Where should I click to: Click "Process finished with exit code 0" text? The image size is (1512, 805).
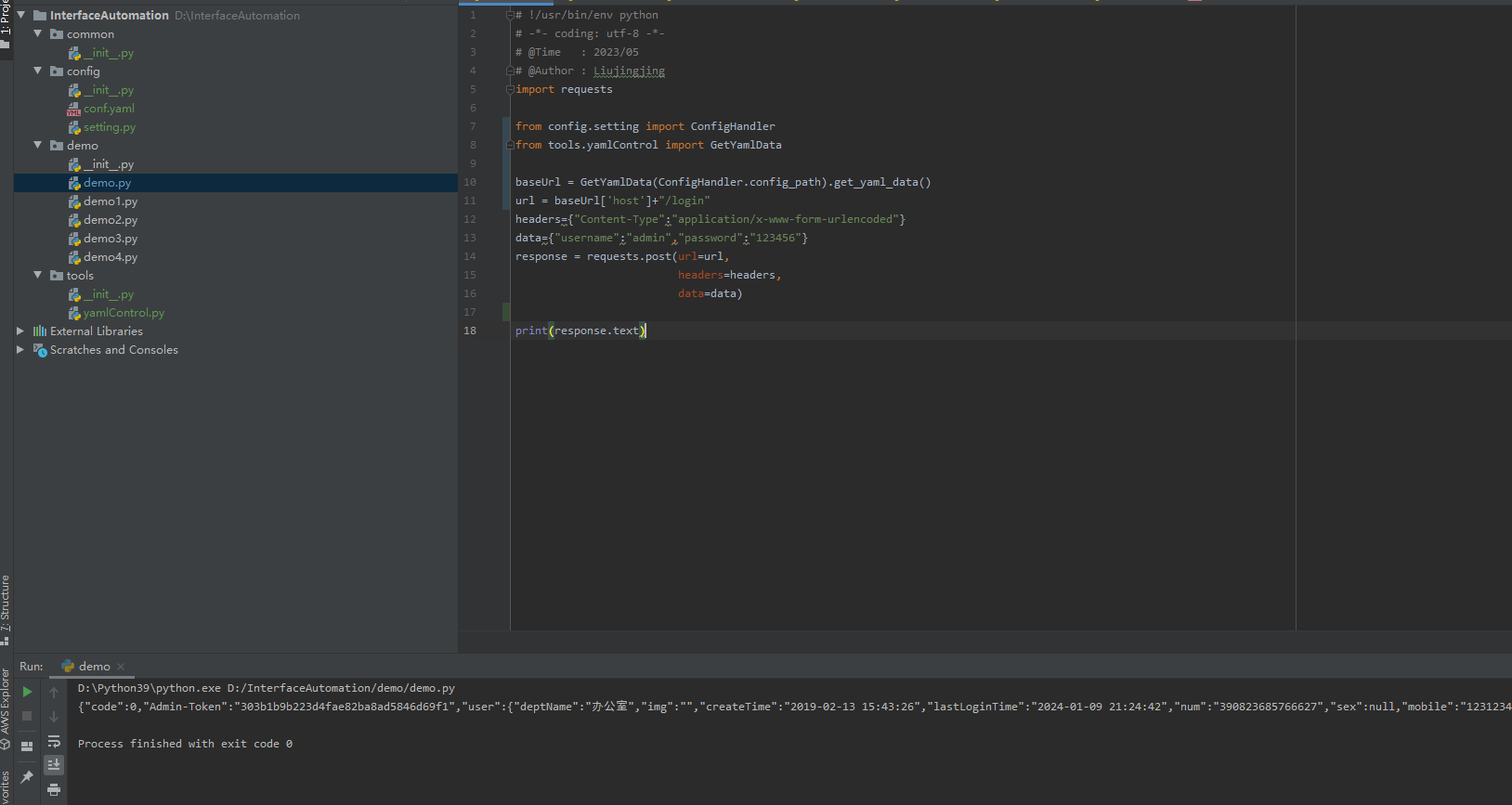coord(185,744)
